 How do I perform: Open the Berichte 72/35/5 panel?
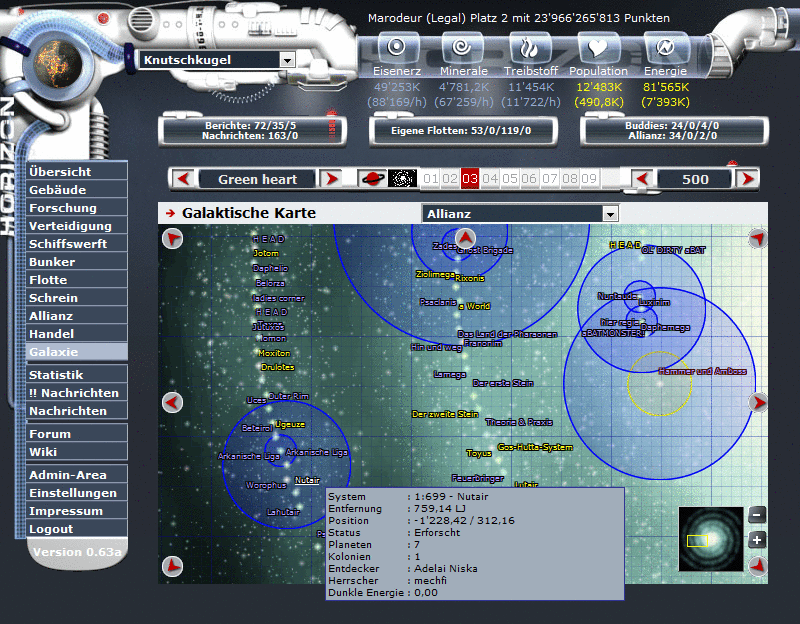coord(250,128)
